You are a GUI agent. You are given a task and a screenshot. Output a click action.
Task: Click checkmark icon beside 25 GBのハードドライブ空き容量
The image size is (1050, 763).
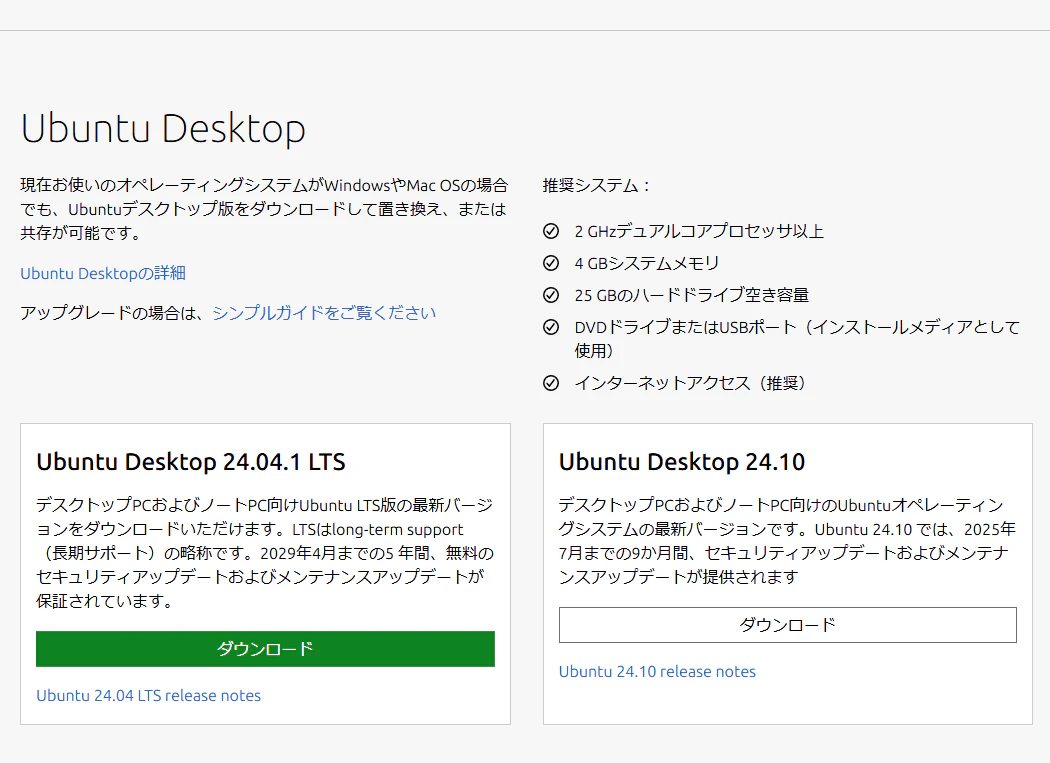pyautogui.click(x=550, y=295)
